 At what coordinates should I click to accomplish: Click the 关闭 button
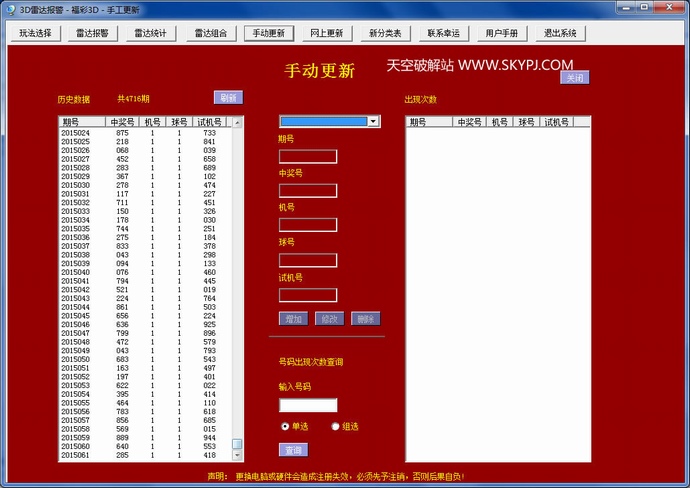tap(573, 77)
